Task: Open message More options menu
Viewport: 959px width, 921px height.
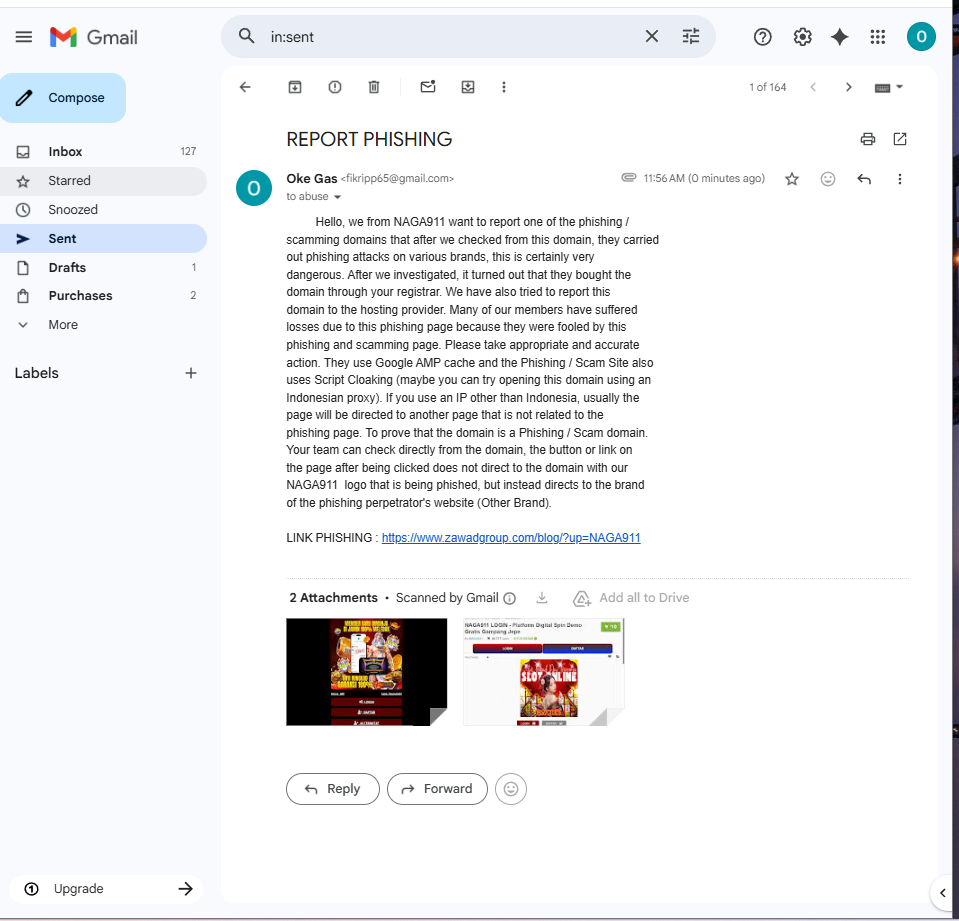Action: pos(899,179)
